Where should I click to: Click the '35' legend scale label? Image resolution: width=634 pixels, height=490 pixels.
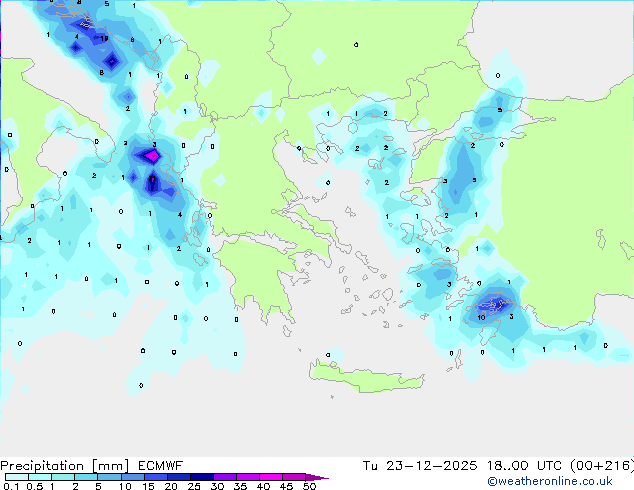pyautogui.click(x=240, y=486)
